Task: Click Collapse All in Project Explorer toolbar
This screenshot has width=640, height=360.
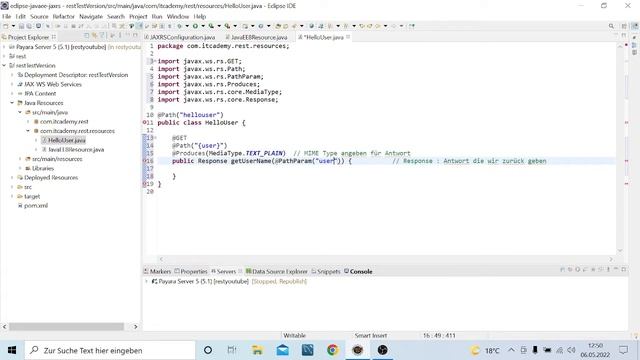Action: (x=87, y=36)
